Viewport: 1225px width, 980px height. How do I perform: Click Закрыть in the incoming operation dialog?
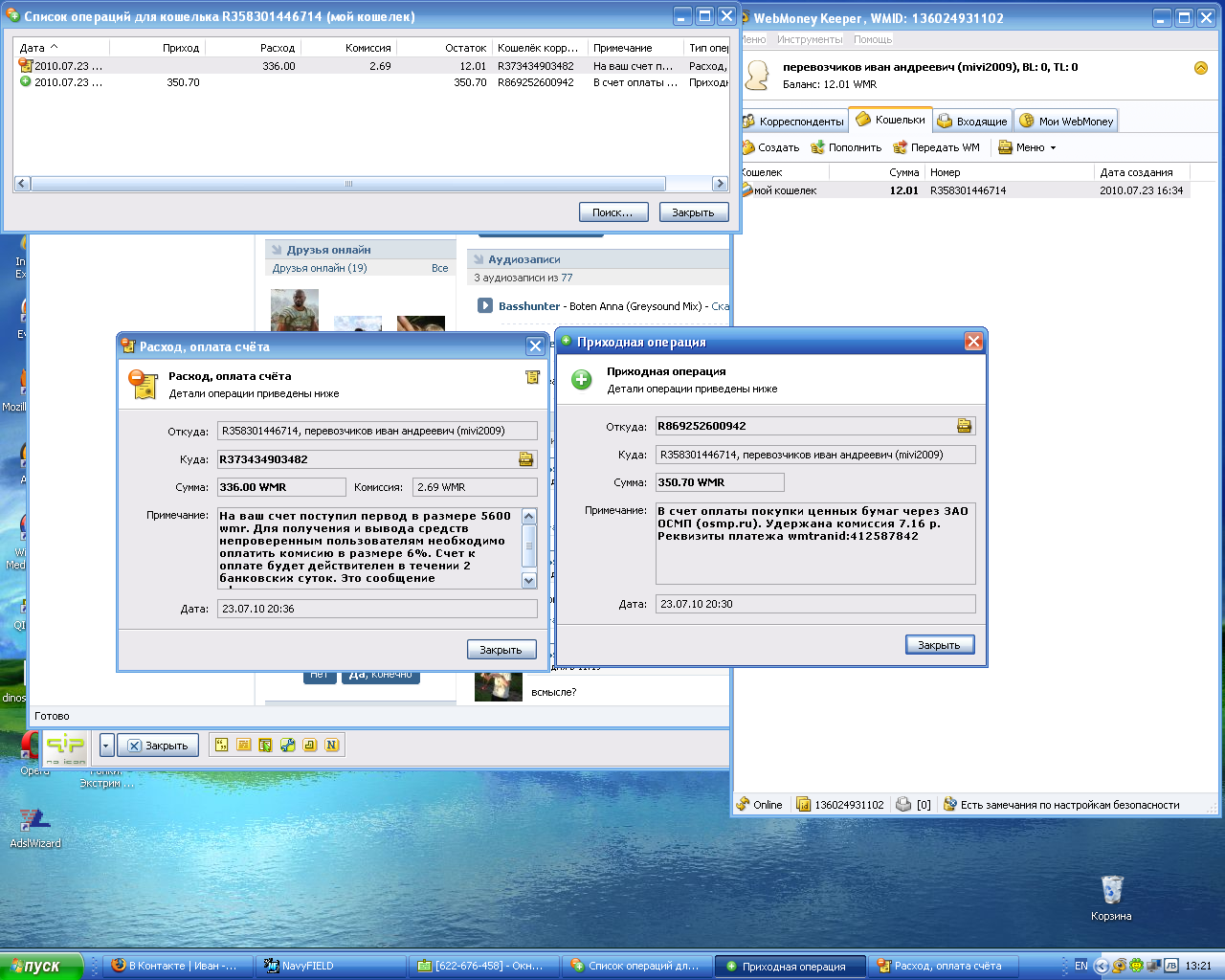coord(940,645)
